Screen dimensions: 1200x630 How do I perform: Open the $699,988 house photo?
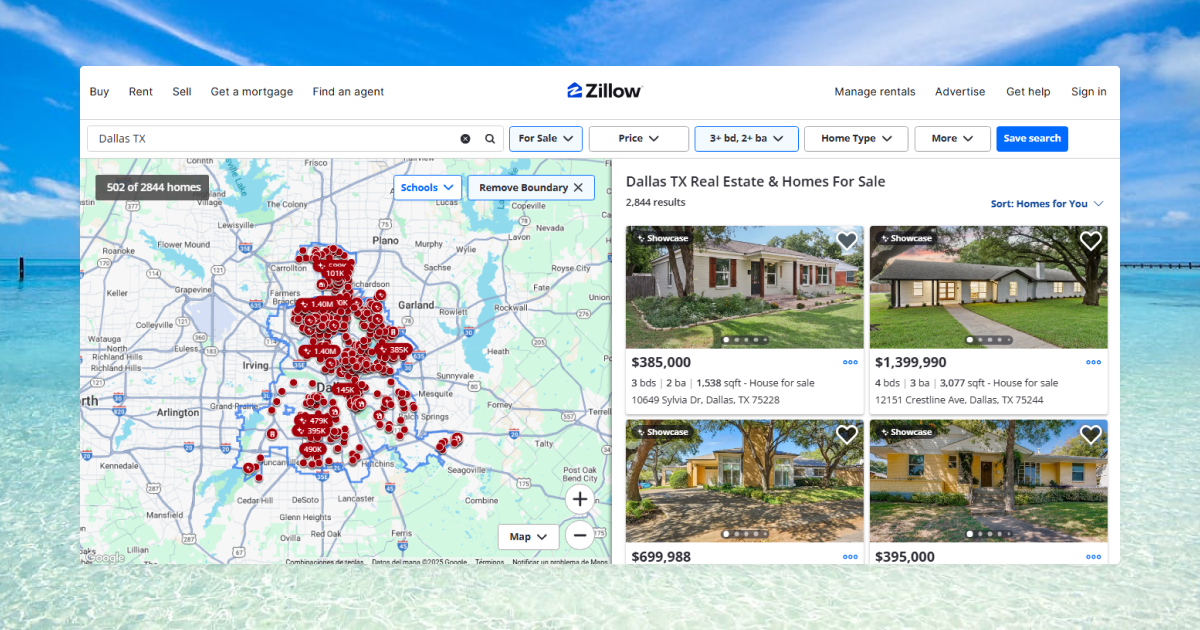coord(745,481)
